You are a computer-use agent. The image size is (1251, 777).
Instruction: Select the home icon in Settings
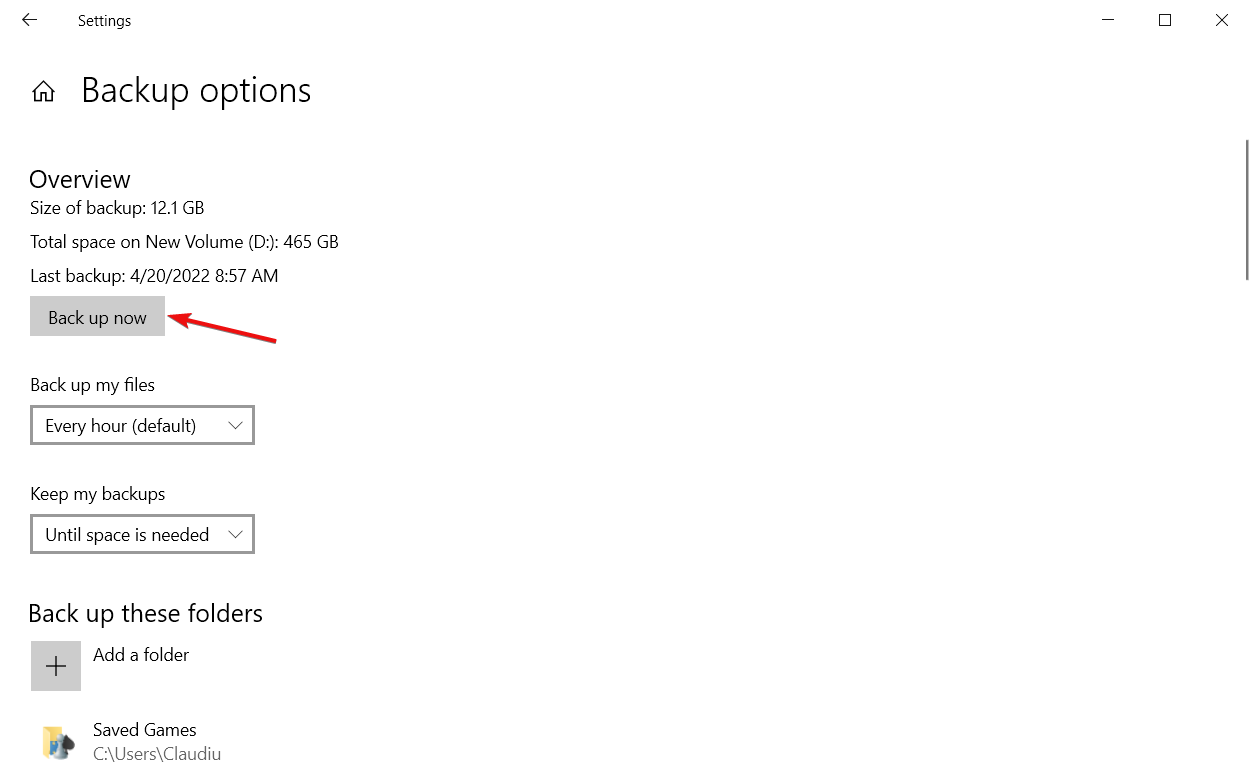(44, 90)
